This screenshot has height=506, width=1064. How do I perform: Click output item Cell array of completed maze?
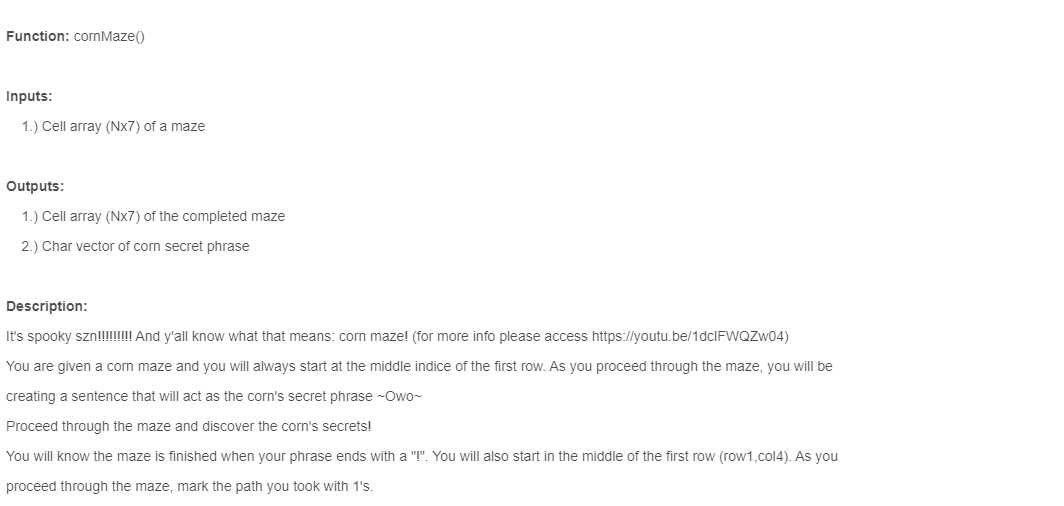point(153,216)
